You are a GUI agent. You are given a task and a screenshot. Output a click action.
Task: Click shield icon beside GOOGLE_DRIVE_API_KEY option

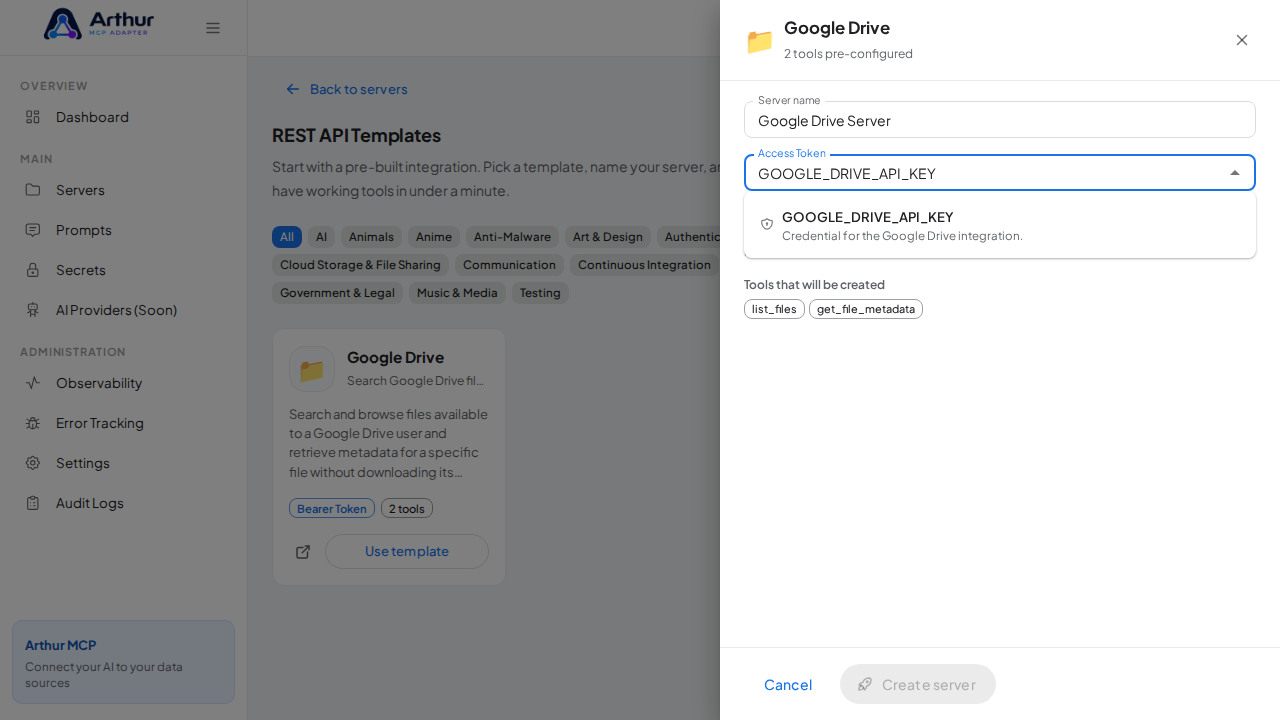pyautogui.click(x=767, y=224)
